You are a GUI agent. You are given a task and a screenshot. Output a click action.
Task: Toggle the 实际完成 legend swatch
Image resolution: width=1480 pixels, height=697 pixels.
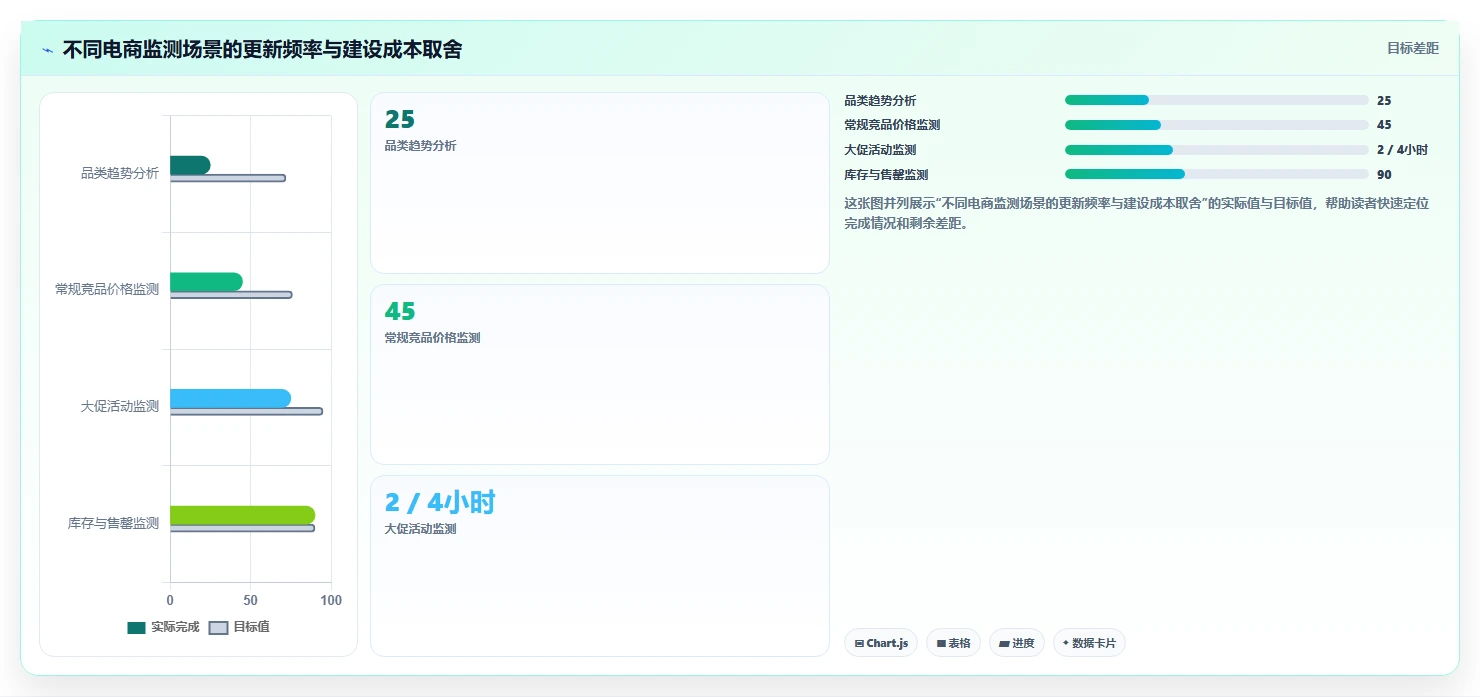136,628
